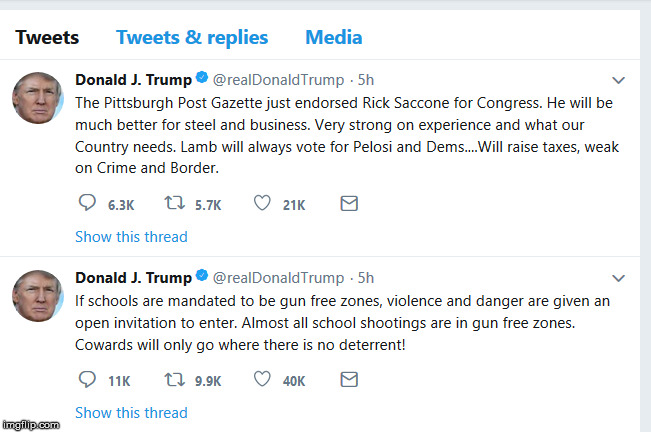651x432 pixels.
Task: Like the gun free zones tweet
Action: (x=262, y=380)
